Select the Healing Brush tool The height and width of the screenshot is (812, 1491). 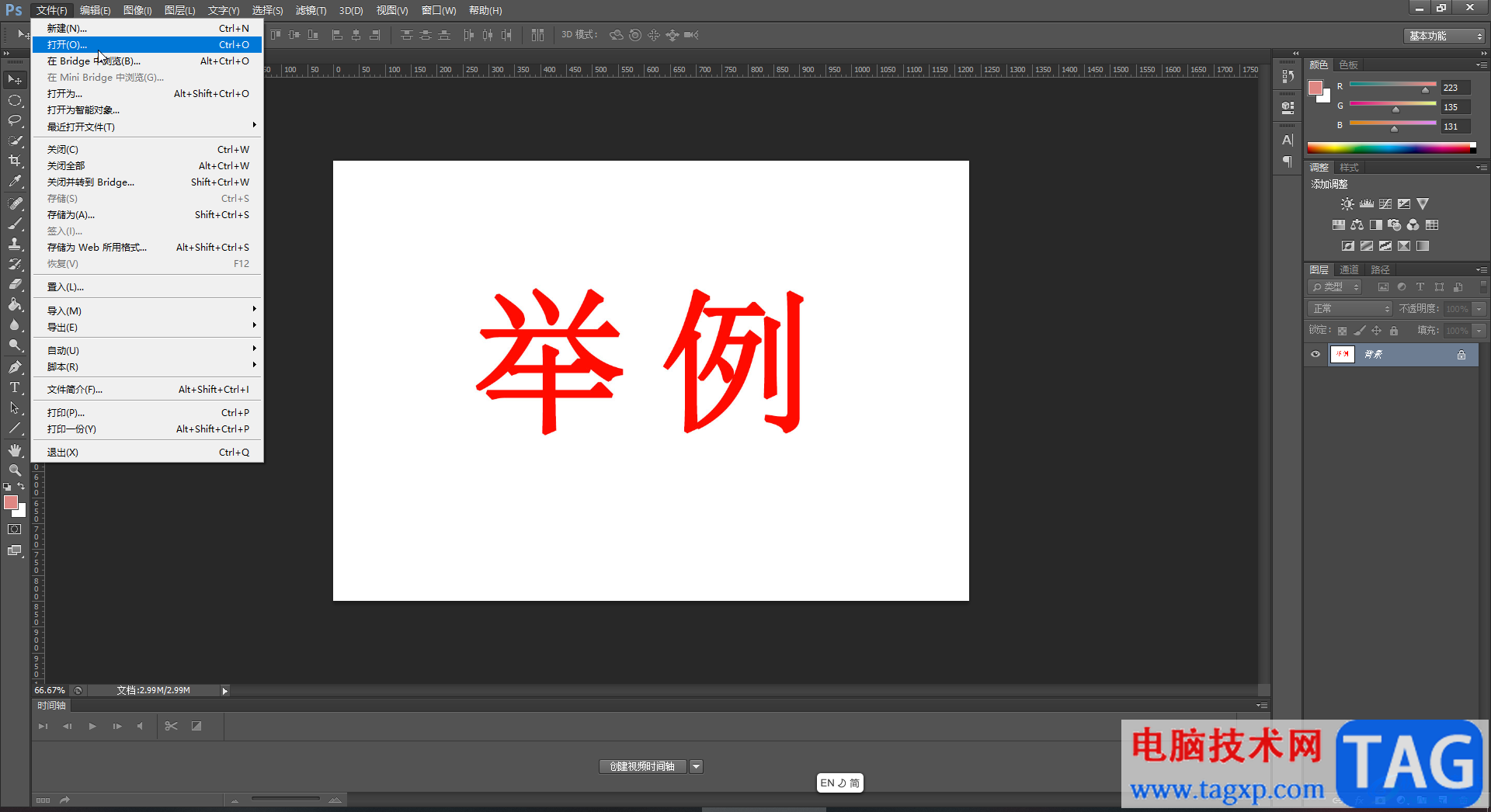tap(15, 203)
